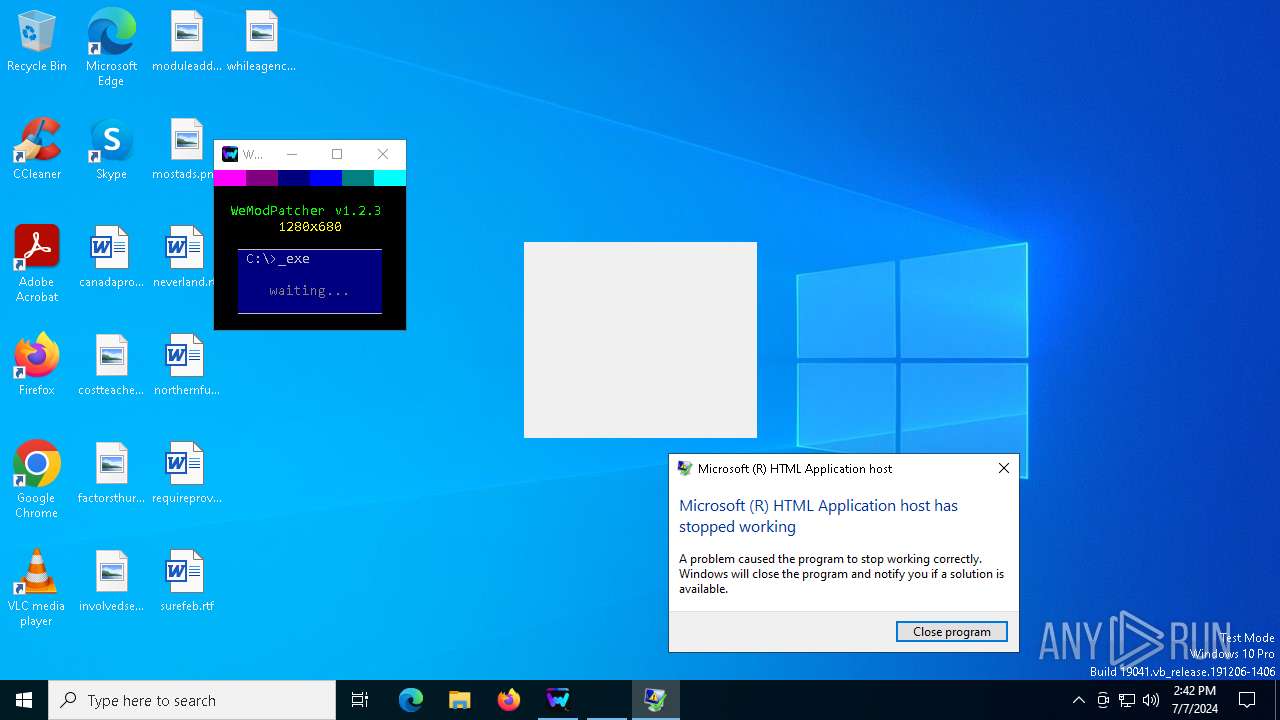1280x720 pixels.
Task: Select the costteache image file
Action: pos(111,366)
